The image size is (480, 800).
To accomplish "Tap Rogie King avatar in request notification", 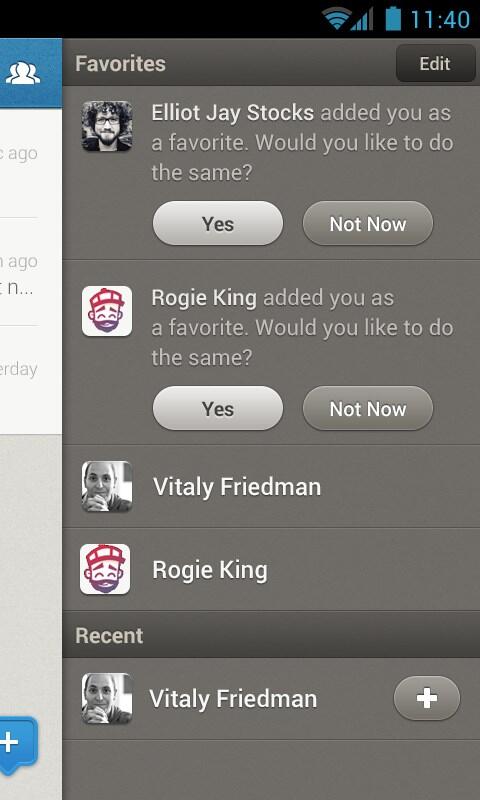I will pos(107,311).
